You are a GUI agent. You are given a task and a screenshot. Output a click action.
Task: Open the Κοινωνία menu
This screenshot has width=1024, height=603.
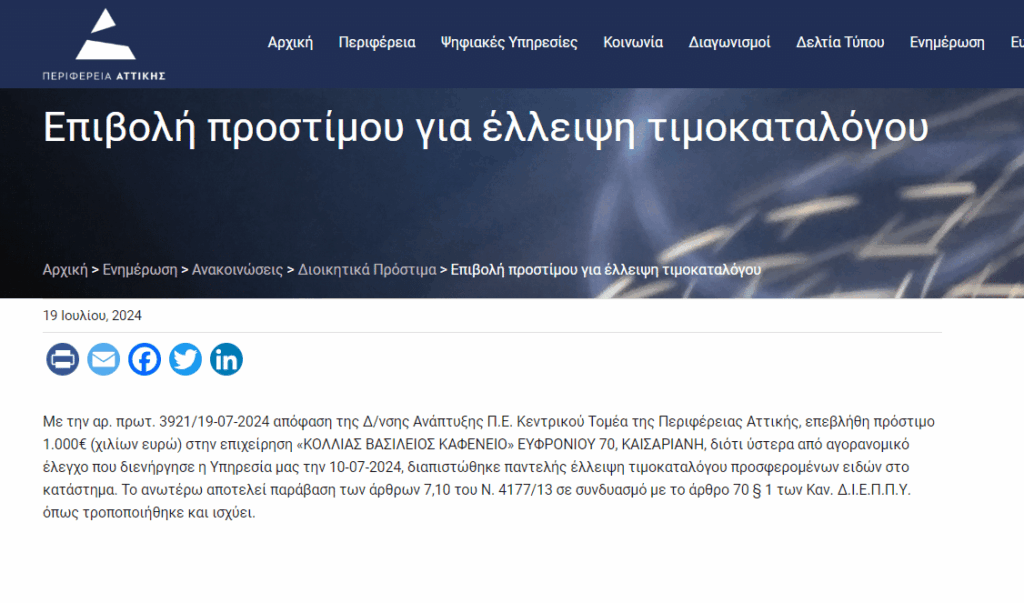click(633, 42)
